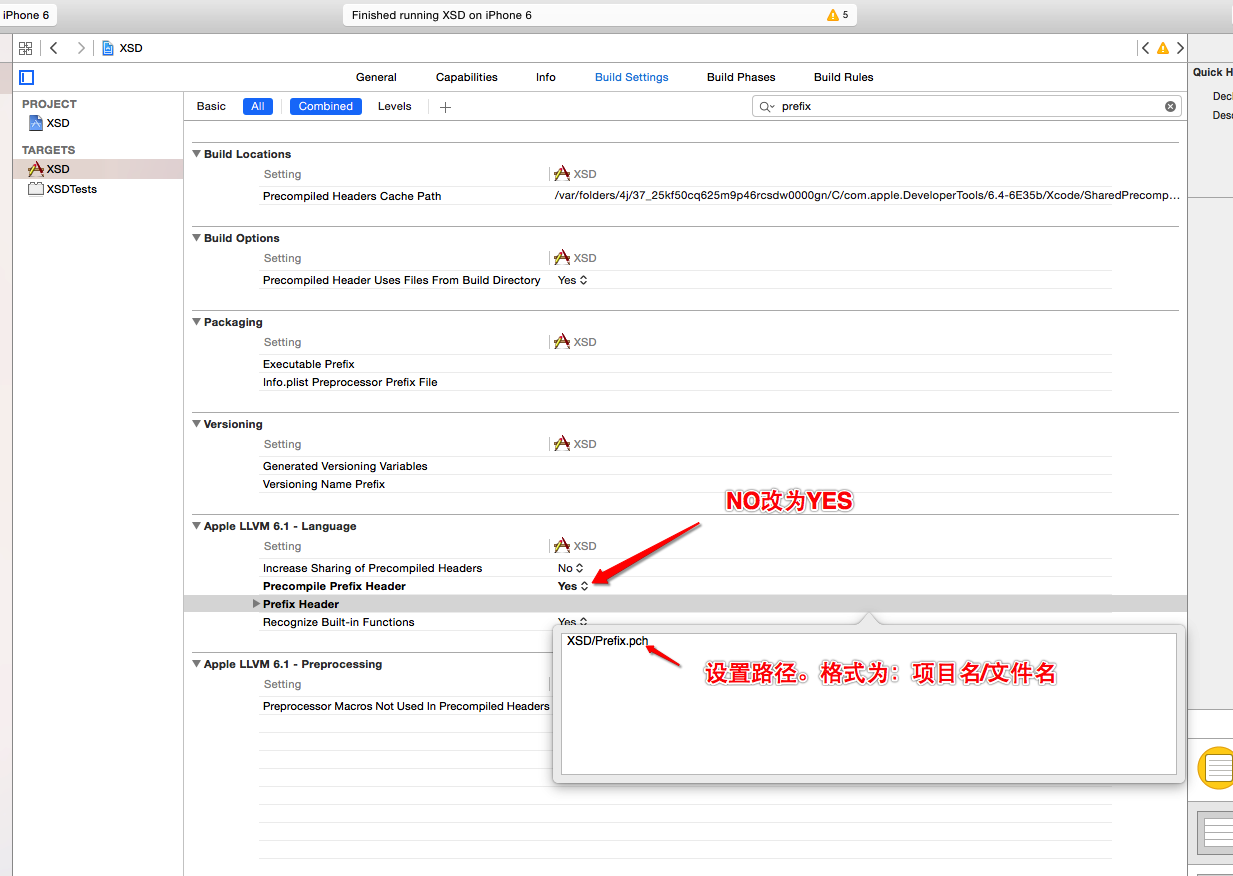
Task: Expand the Prefix Header setting row
Action: pos(256,604)
